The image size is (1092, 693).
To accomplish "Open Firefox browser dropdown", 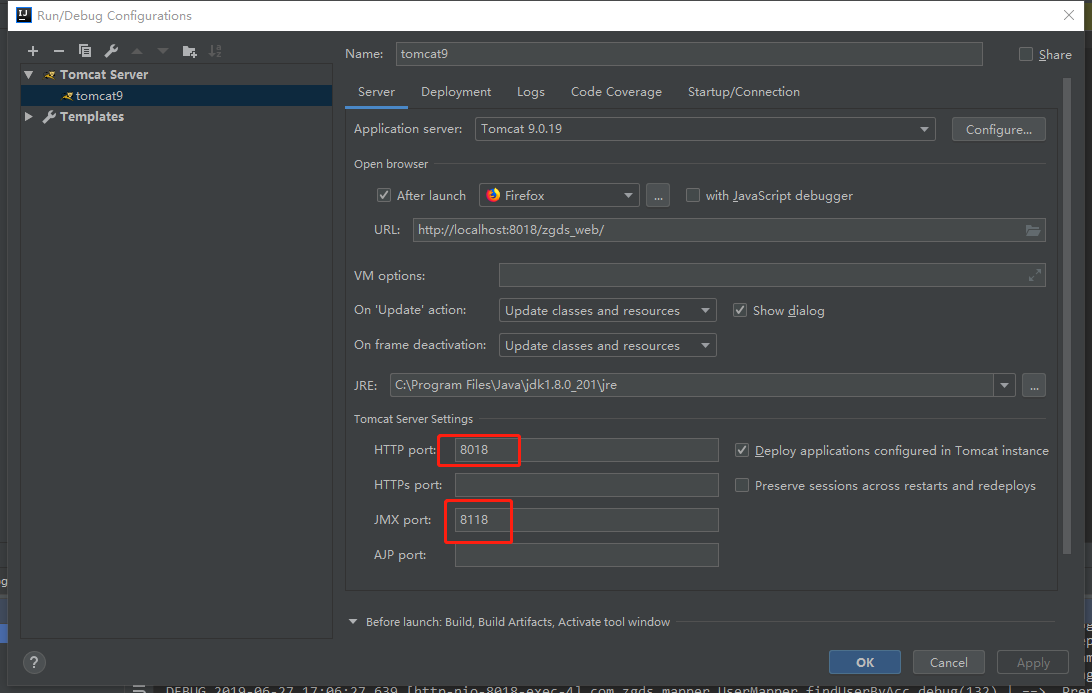I will tap(559, 196).
